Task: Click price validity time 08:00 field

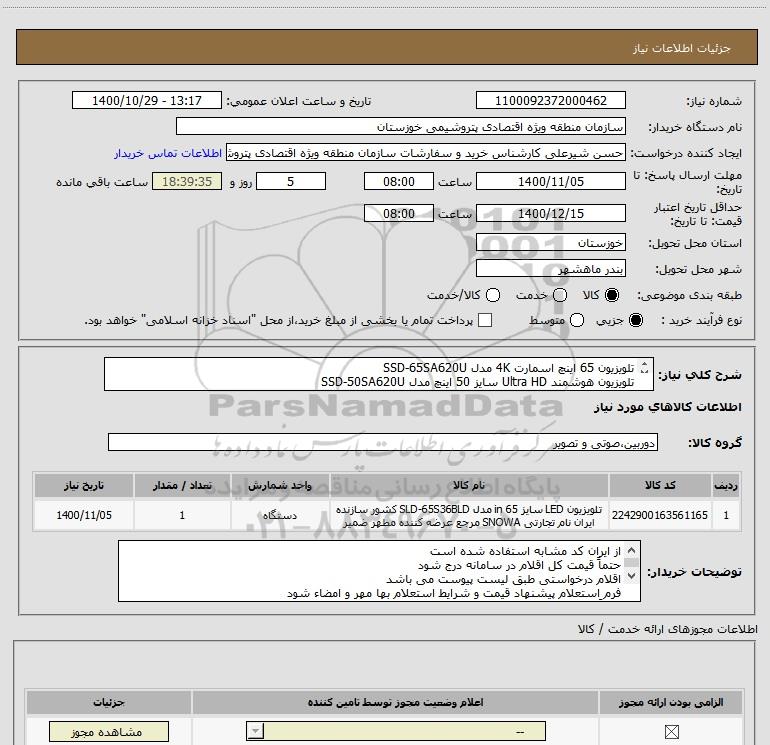Action: coord(399,214)
